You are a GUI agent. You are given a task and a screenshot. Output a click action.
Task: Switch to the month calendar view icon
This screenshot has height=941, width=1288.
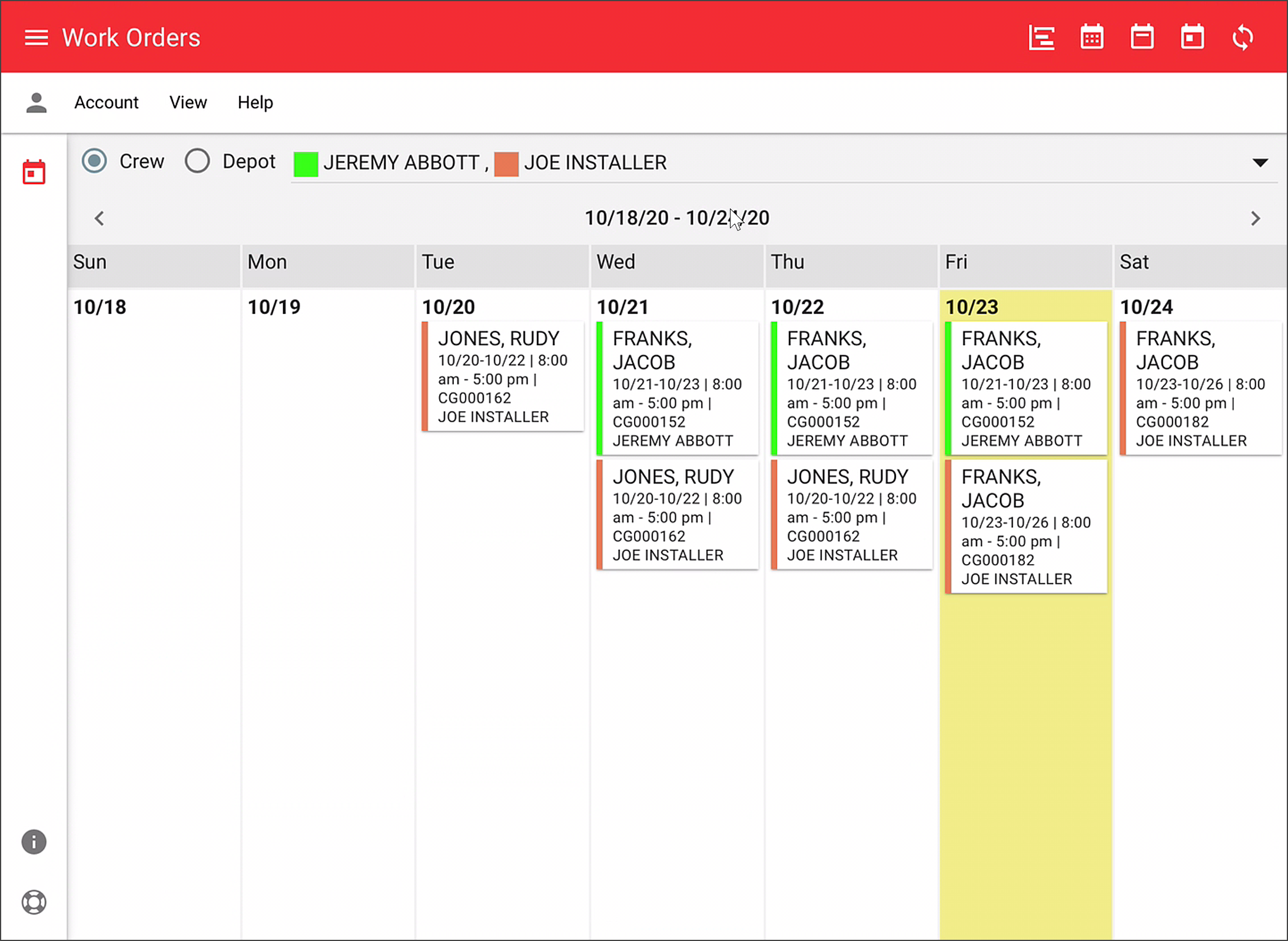click(1091, 37)
